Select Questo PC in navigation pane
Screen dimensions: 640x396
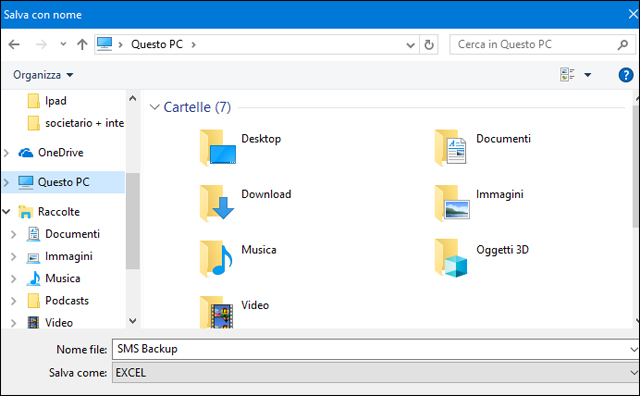tap(63, 182)
